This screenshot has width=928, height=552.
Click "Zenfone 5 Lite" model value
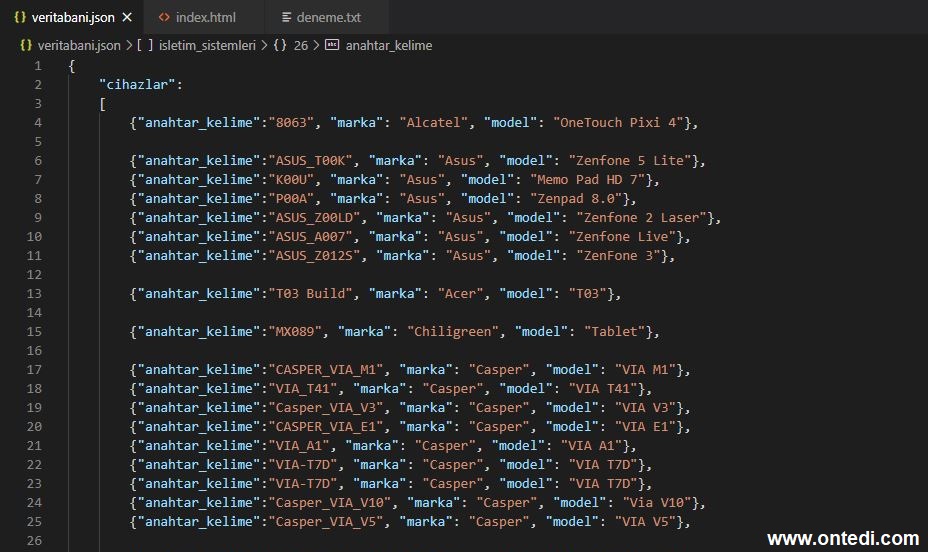tap(630, 160)
